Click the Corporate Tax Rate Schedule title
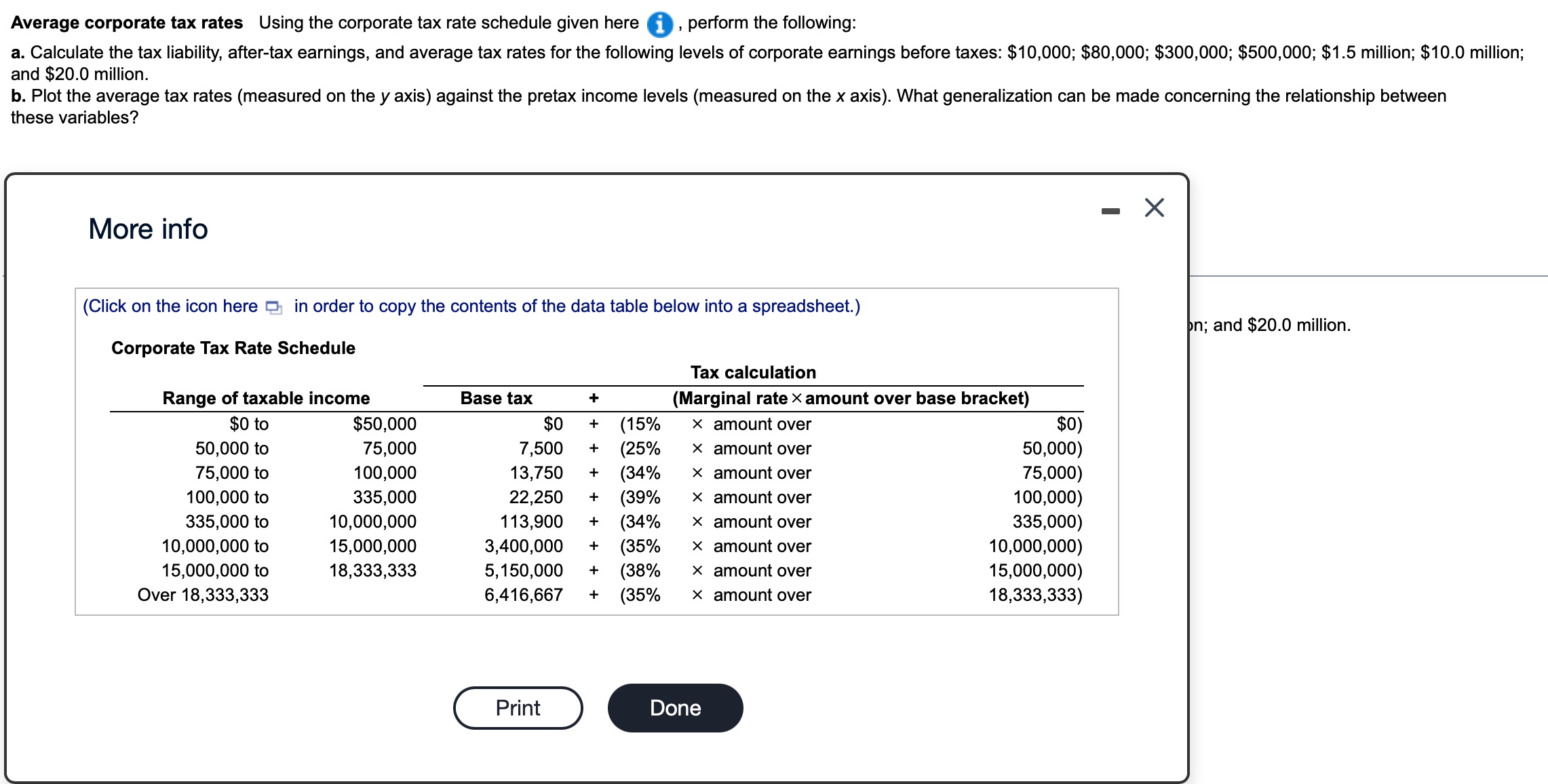Viewport: 1548px width, 784px height. click(x=233, y=348)
